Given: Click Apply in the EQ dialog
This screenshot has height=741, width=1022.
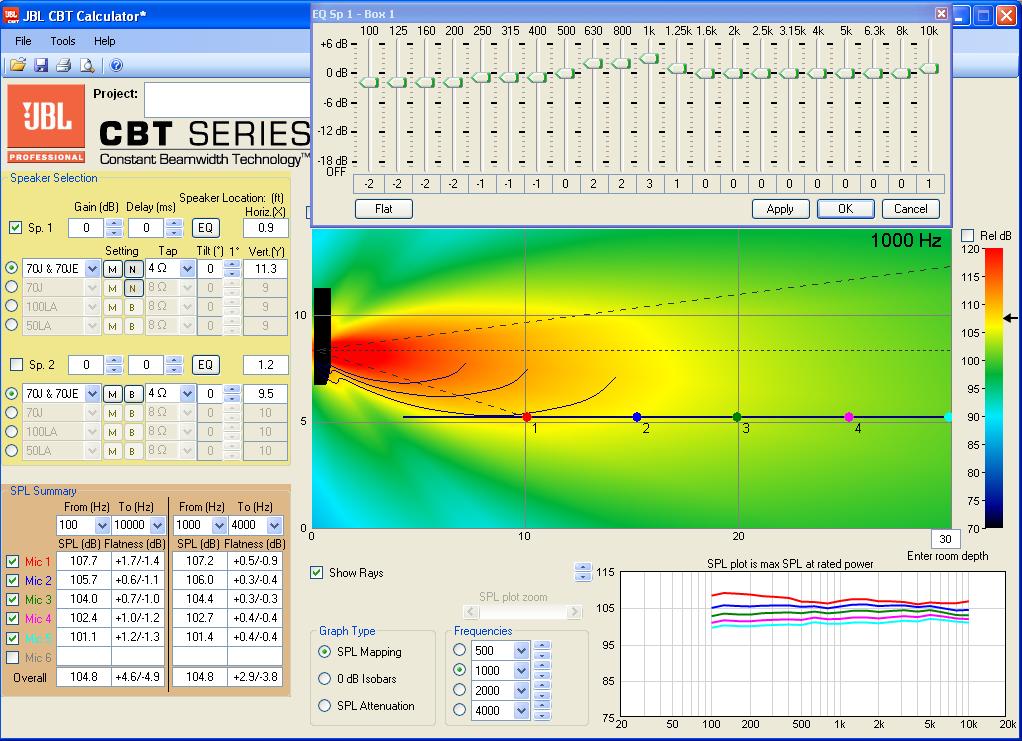Looking at the screenshot, I should click(x=780, y=209).
